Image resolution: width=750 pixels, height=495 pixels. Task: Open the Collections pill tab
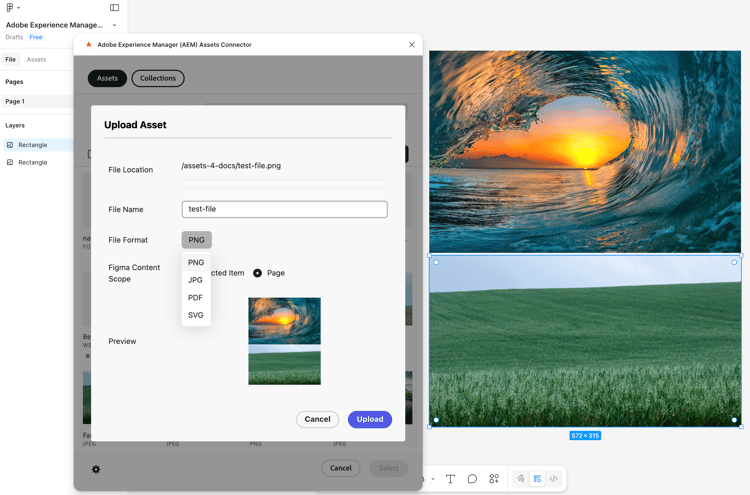coord(158,78)
